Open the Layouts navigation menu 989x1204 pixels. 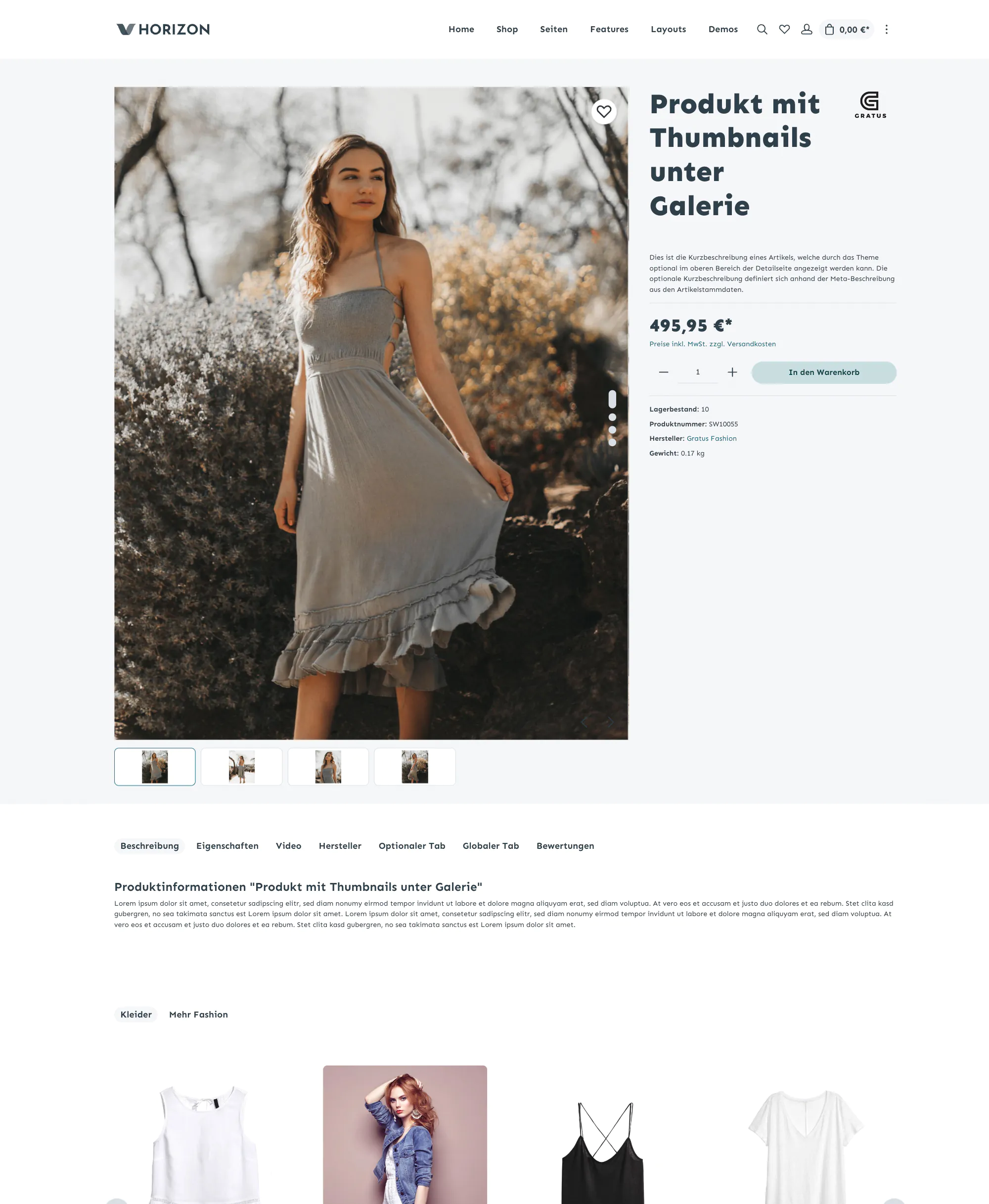pyautogui.click(x=668, y=29)
